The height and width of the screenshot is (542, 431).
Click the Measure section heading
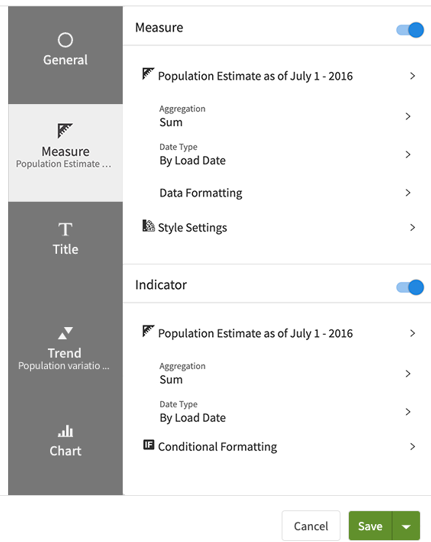pyautogui.click(x=159, y=27)
